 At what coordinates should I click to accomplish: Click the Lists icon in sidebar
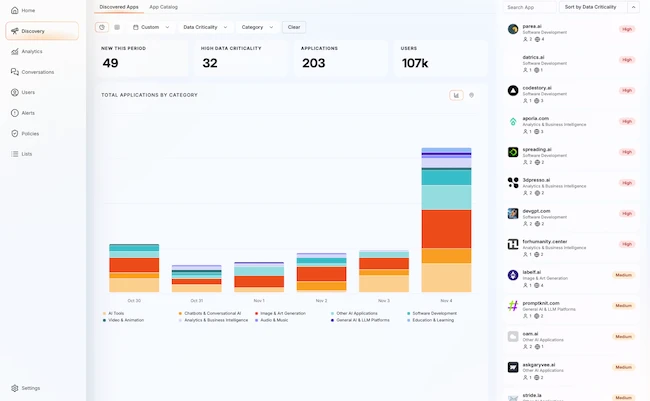point(15,154)
